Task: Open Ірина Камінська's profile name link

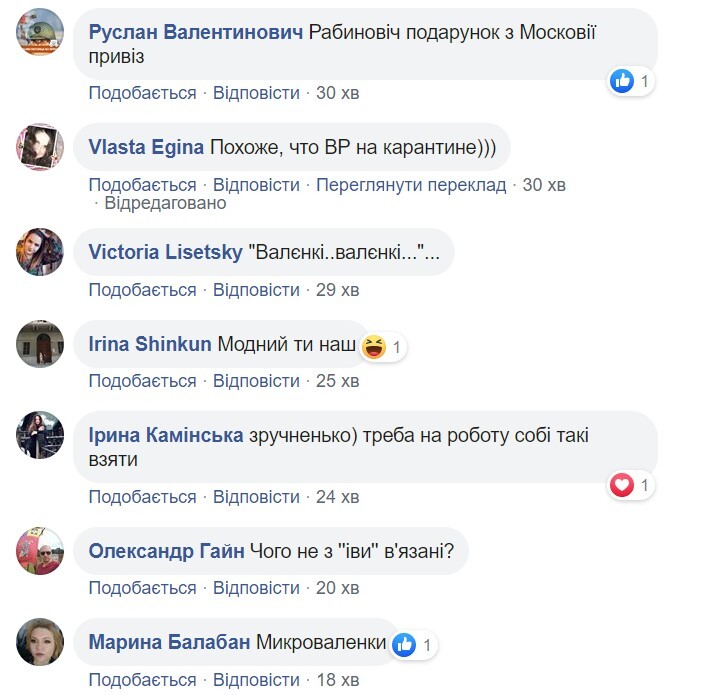Action: click(x=166, y=435)
